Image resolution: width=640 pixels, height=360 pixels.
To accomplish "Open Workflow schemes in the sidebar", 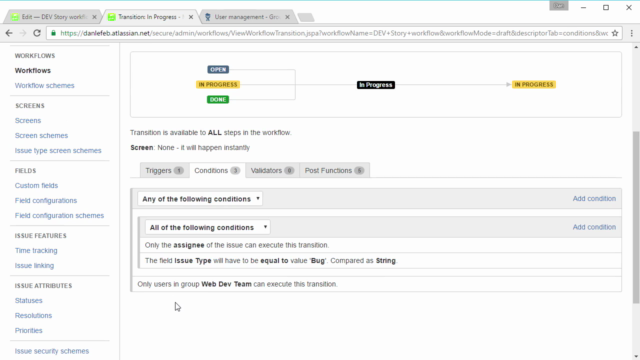I will tap(44, 86).
